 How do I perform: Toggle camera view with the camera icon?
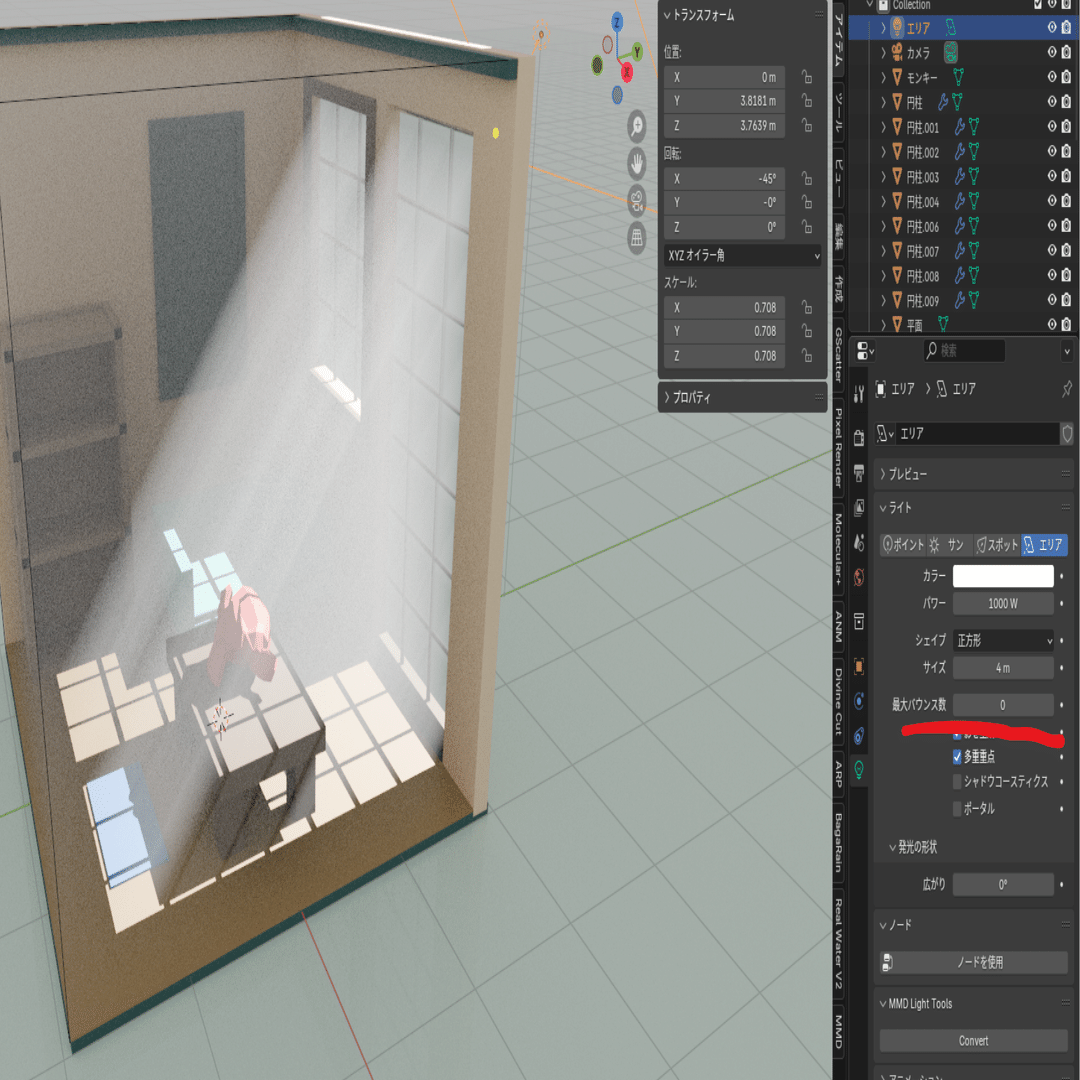click(x=636, y=201)
